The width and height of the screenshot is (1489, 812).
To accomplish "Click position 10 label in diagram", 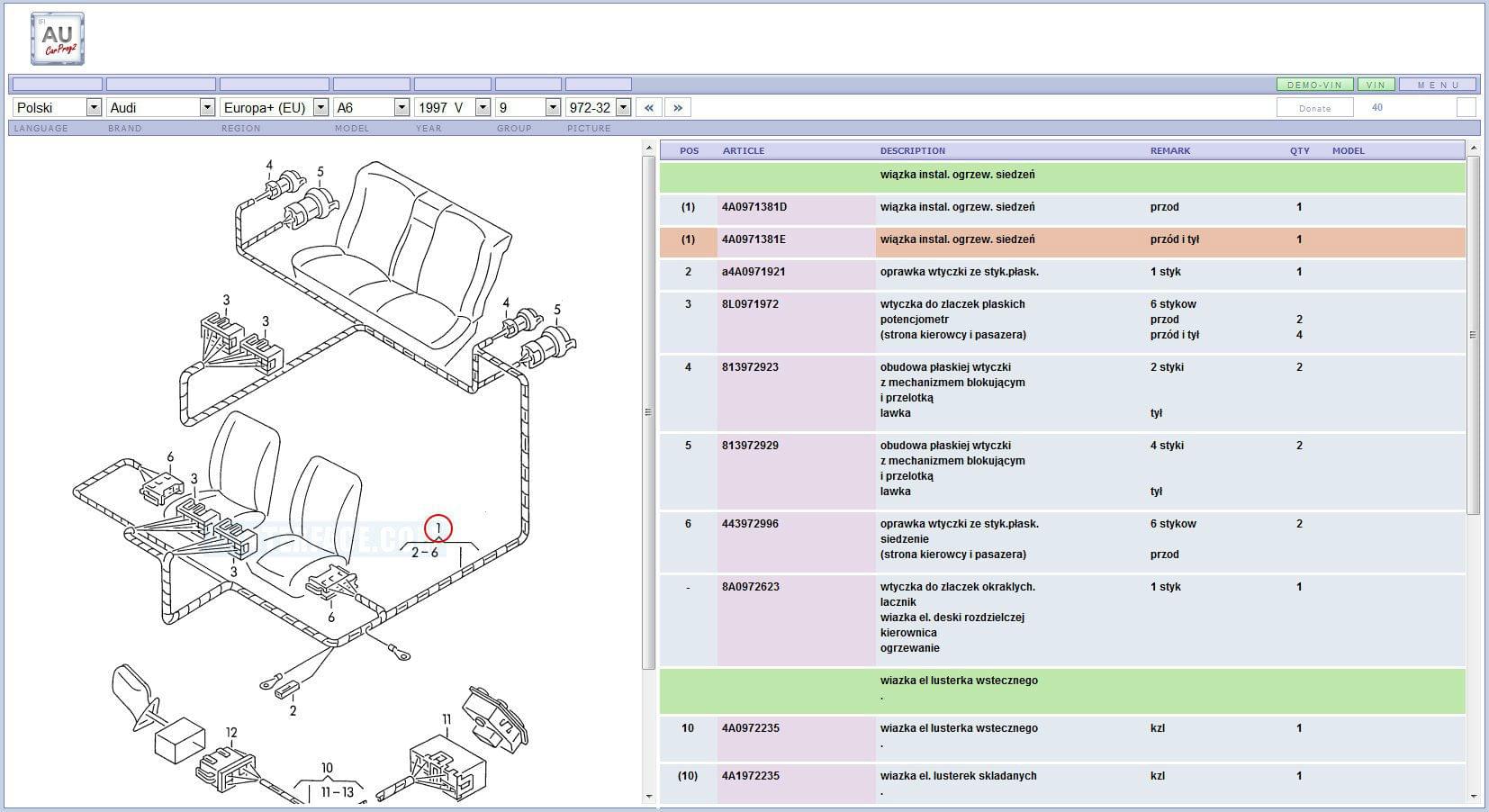I will point(327,768).
